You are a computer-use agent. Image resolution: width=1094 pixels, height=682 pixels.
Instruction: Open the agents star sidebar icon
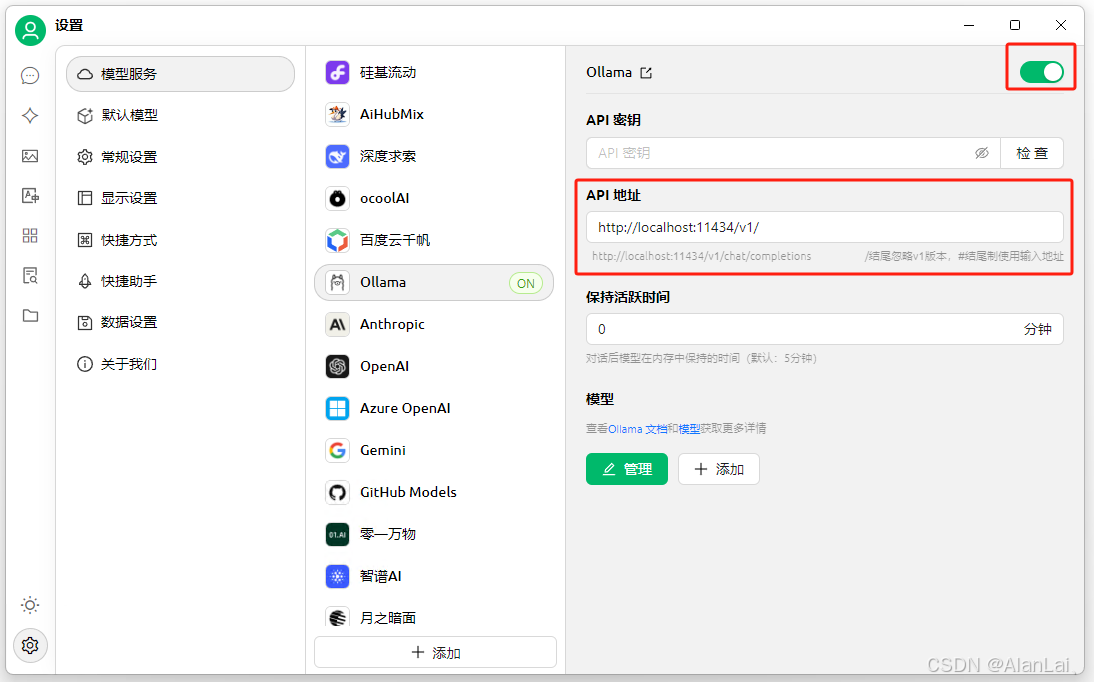(30, 115)
